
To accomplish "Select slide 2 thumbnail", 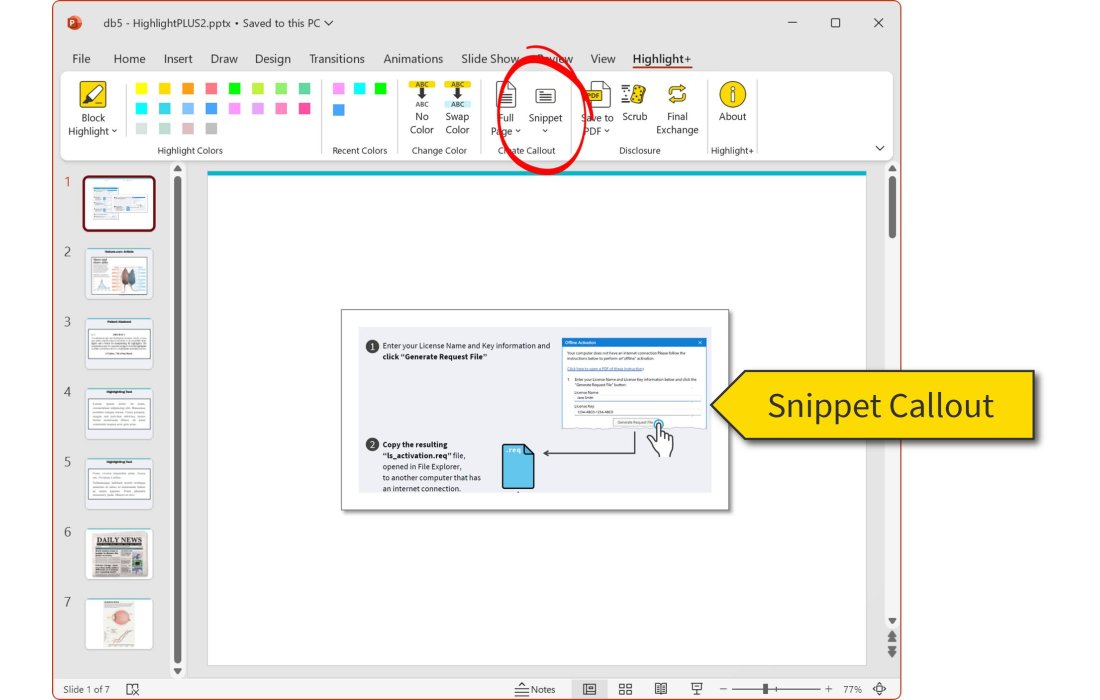I will click(119, 274).
